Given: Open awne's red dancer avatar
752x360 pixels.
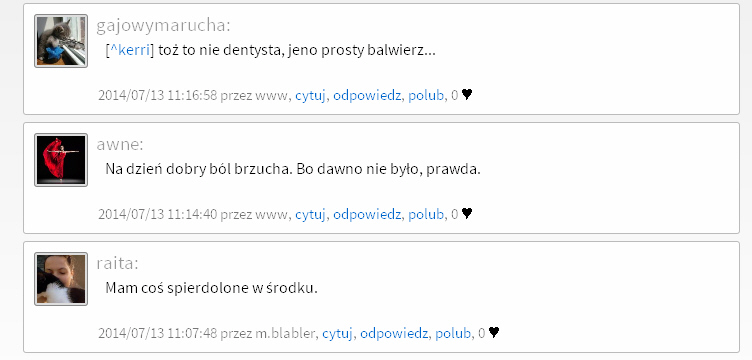Looking at the screenshot, I should (61, 160).
